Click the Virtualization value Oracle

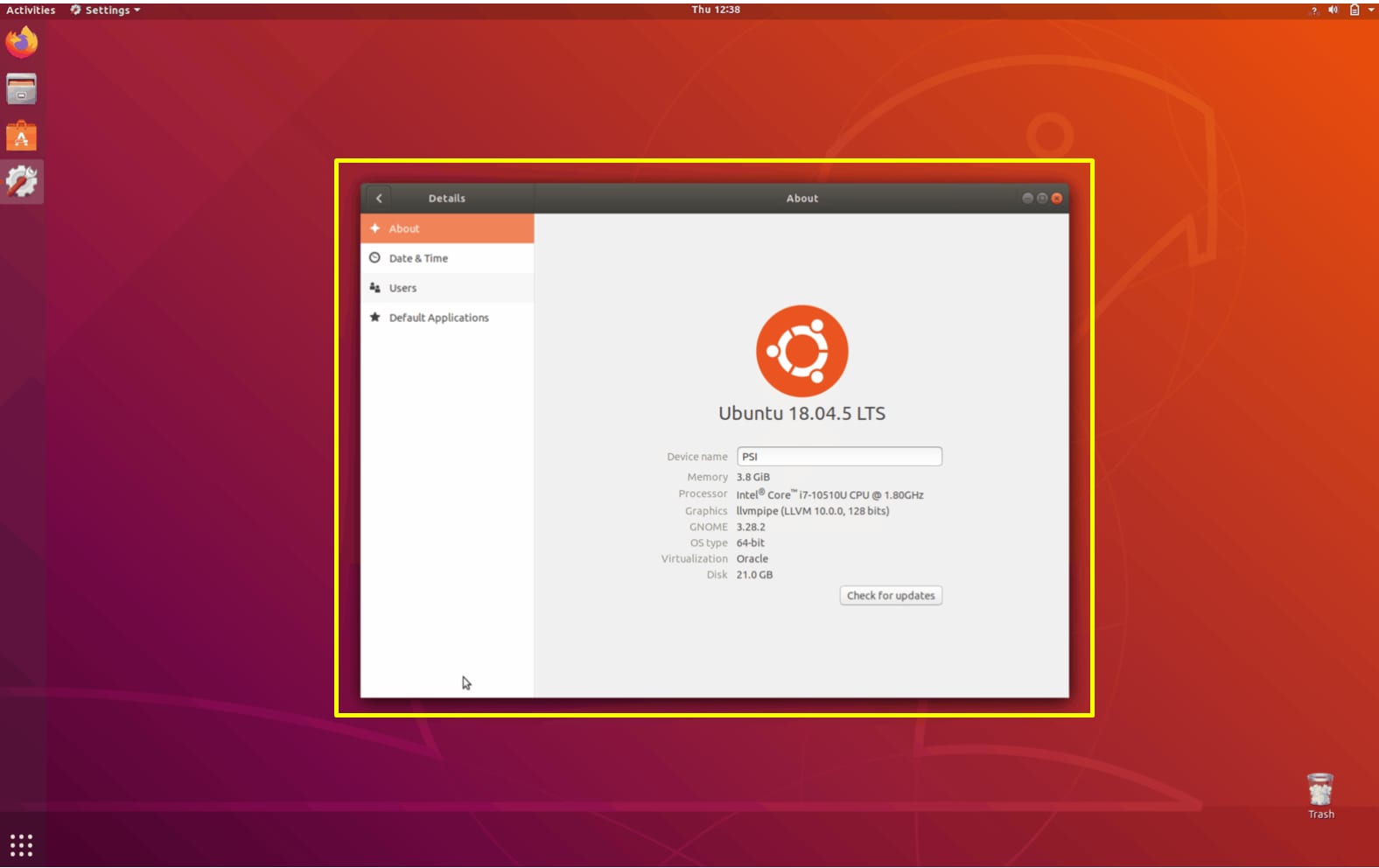tap(752, 559)
